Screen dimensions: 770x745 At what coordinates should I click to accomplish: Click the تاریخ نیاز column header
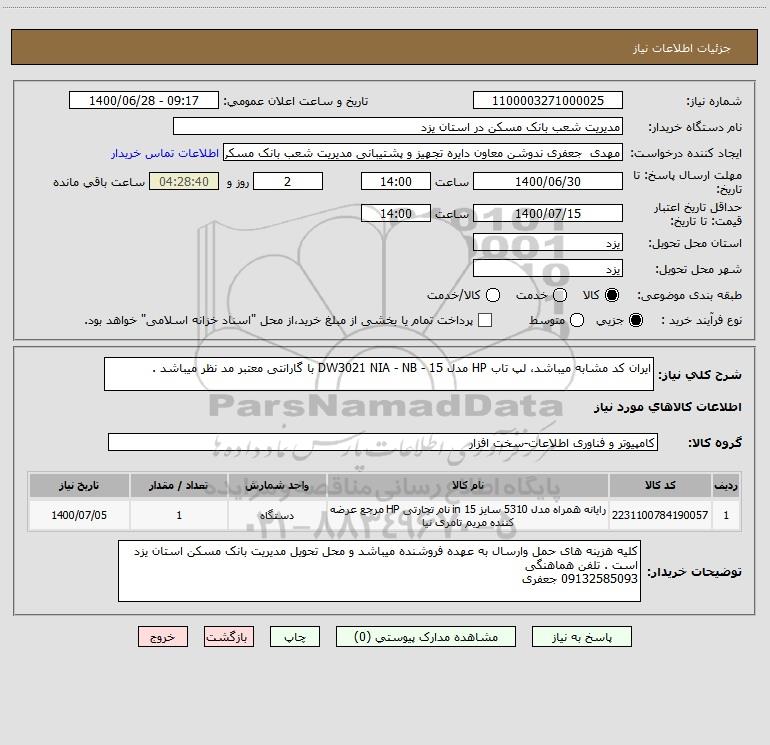[79, 486]
